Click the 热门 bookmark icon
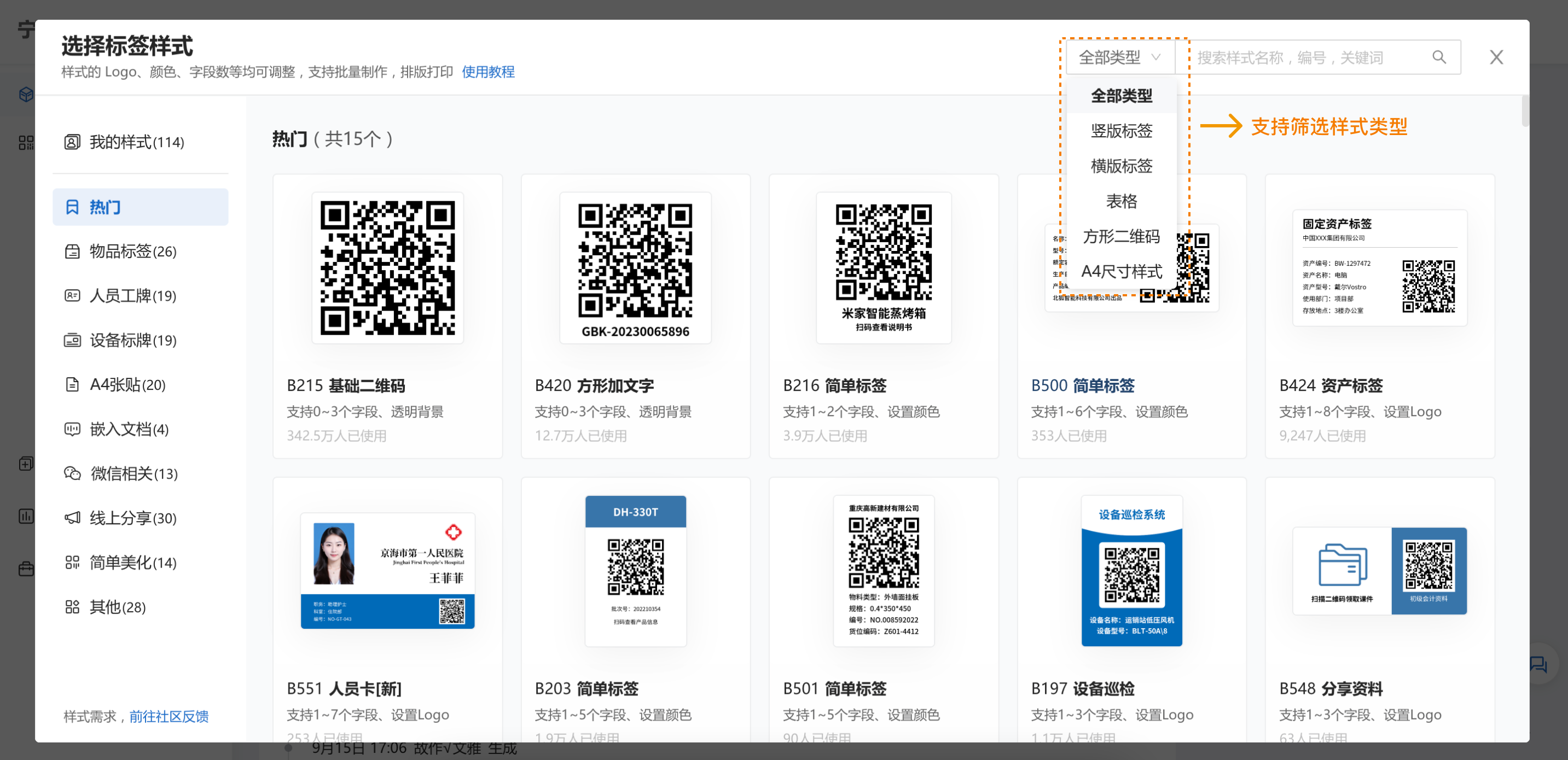 [x=72, y=207]
